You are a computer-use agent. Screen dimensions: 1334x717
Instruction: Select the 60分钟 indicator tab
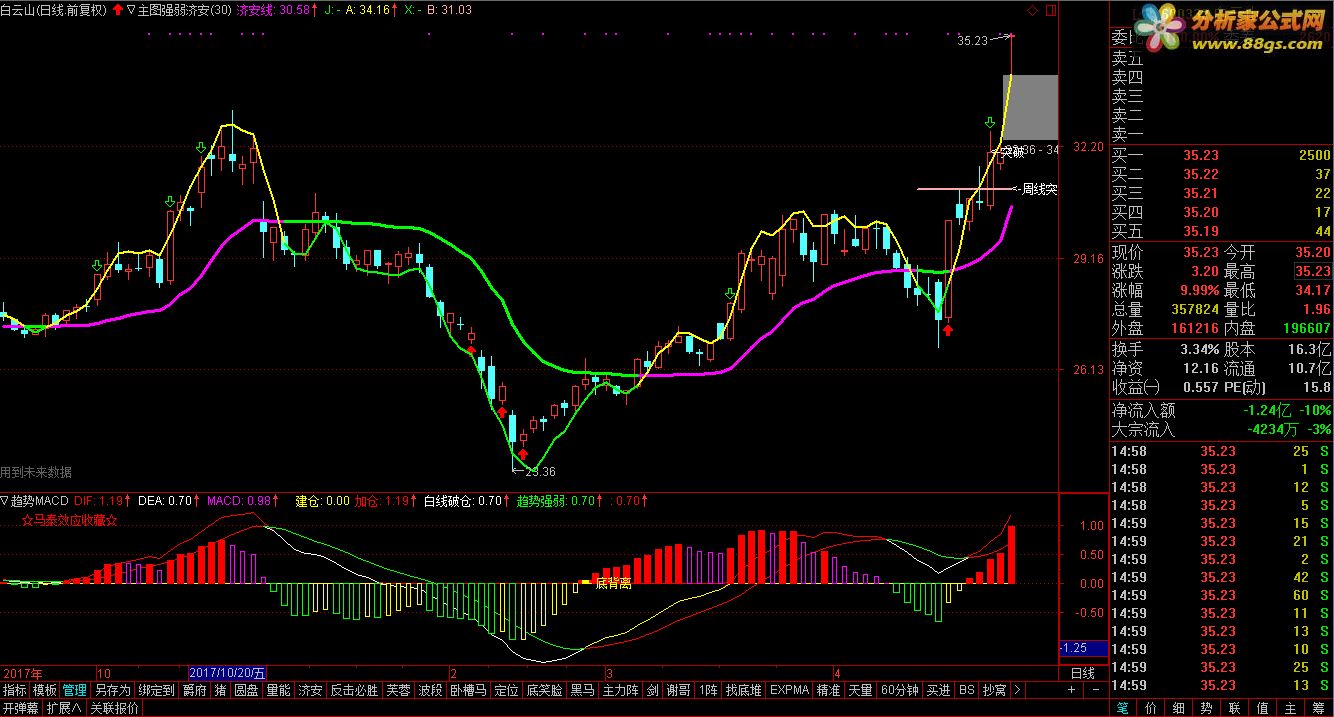900,690
